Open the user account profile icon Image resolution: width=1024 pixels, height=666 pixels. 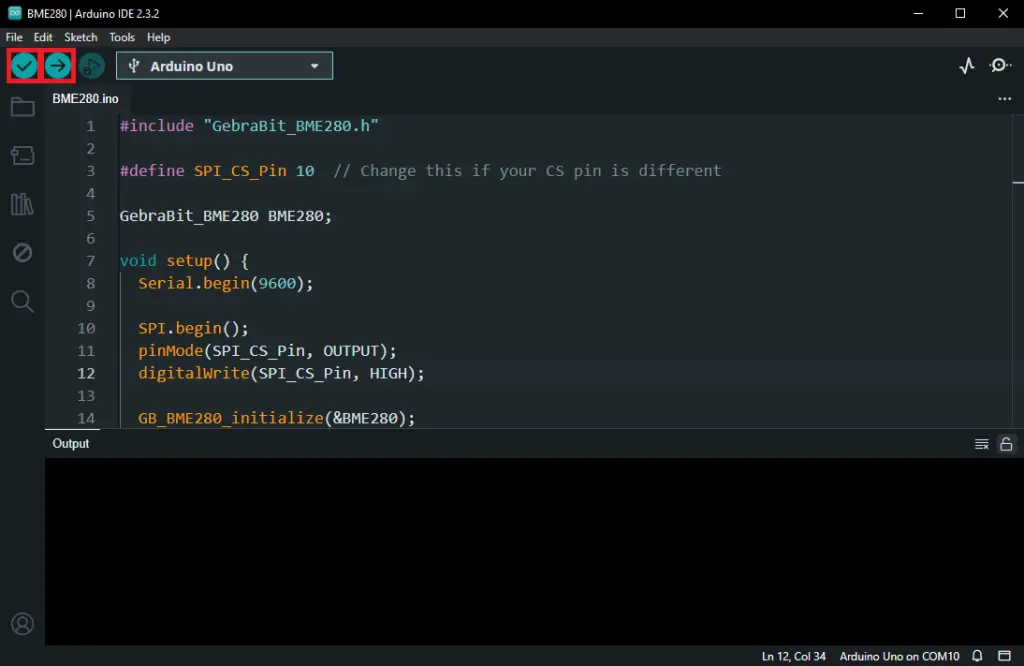[x=22, y=624]
